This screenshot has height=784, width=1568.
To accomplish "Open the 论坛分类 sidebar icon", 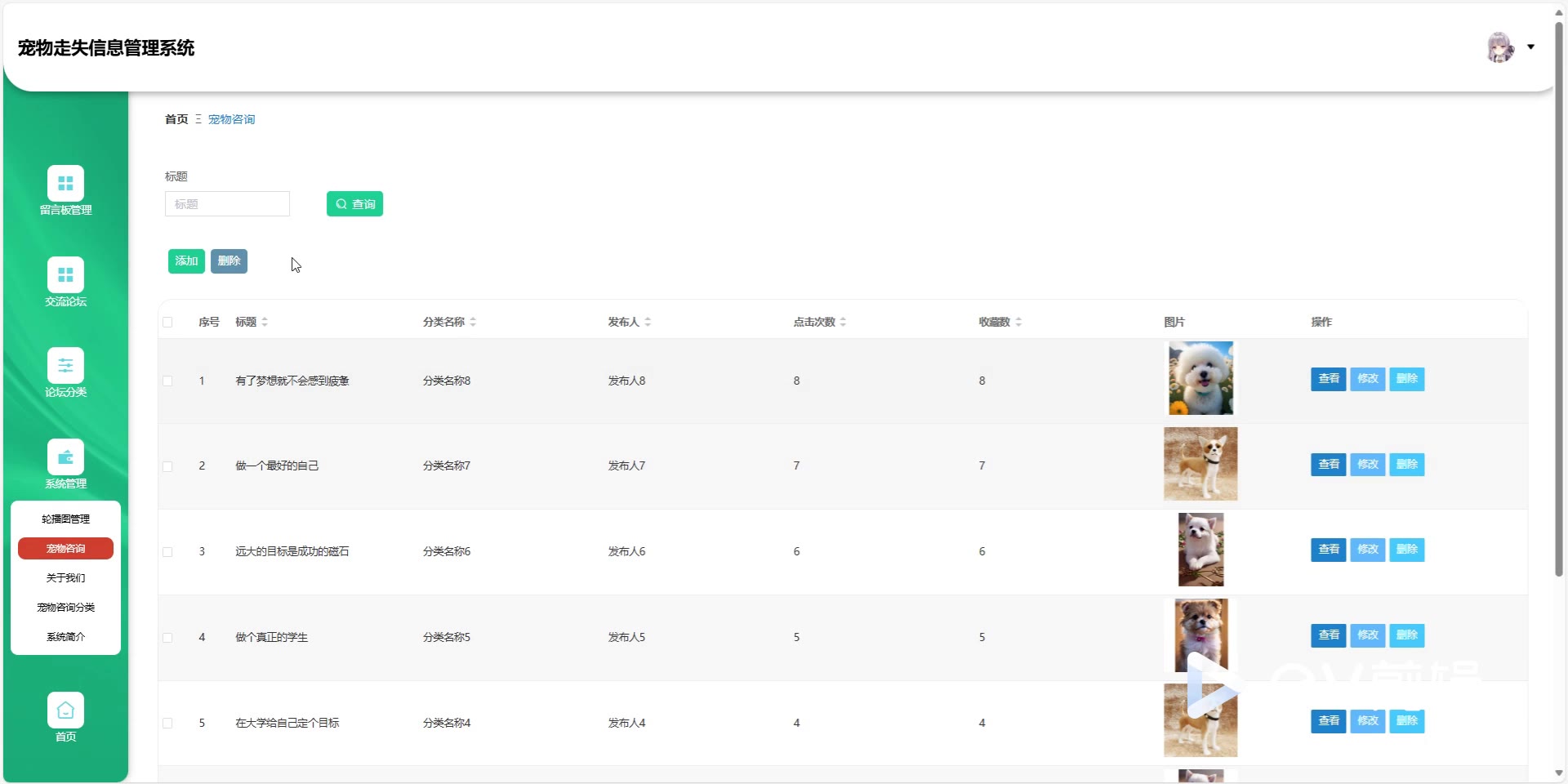I will tap(65, 366).
